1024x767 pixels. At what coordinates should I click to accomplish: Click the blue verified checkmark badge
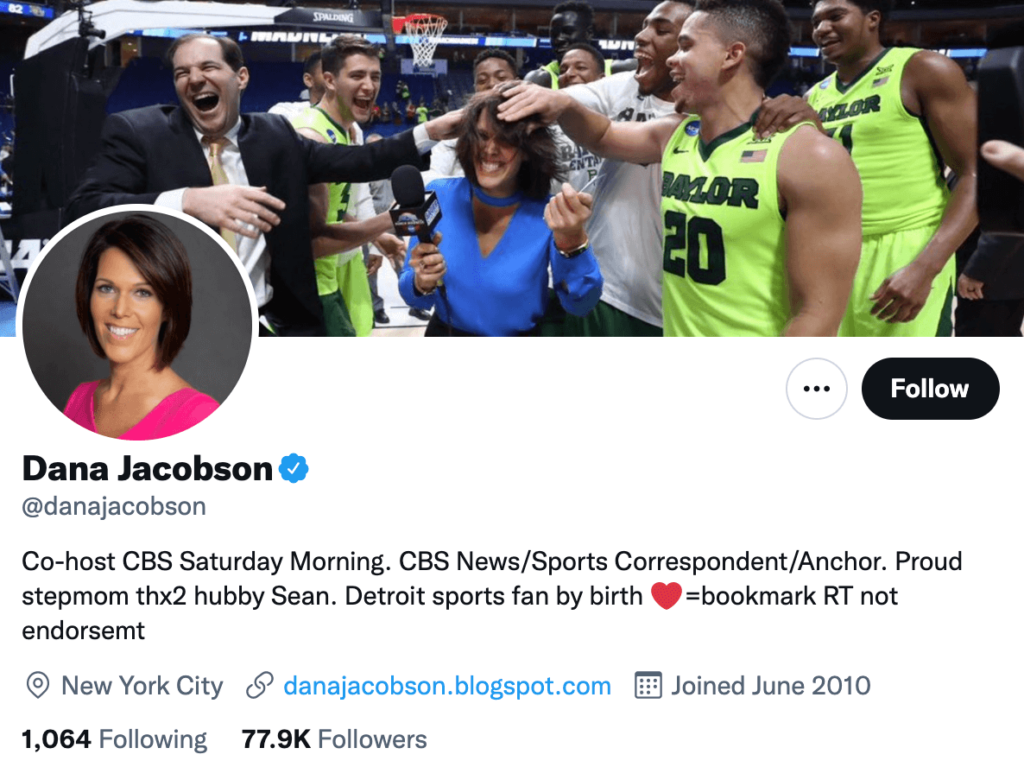[x=294, y=468]
